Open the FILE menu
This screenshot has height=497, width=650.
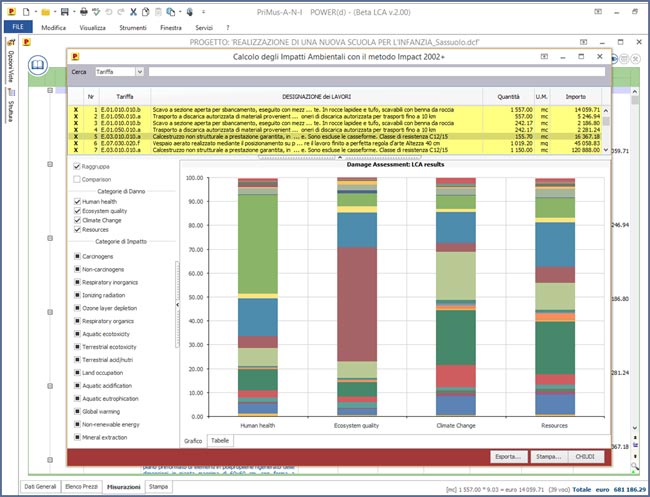click(18, 27)
